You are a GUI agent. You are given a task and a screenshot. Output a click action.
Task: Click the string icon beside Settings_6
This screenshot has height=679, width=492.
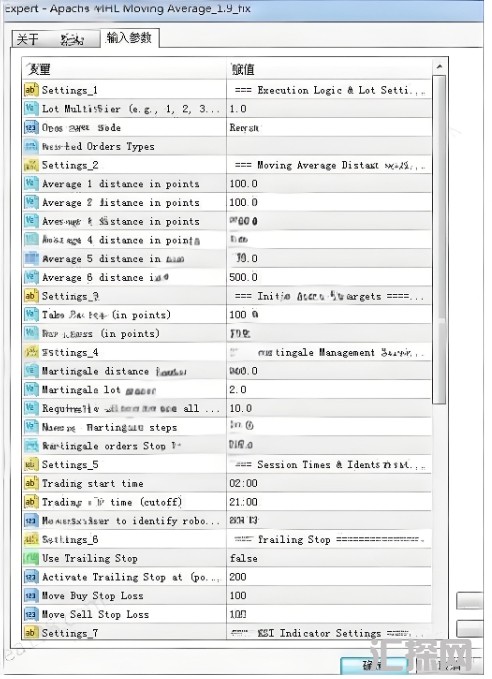click(31, 539)
